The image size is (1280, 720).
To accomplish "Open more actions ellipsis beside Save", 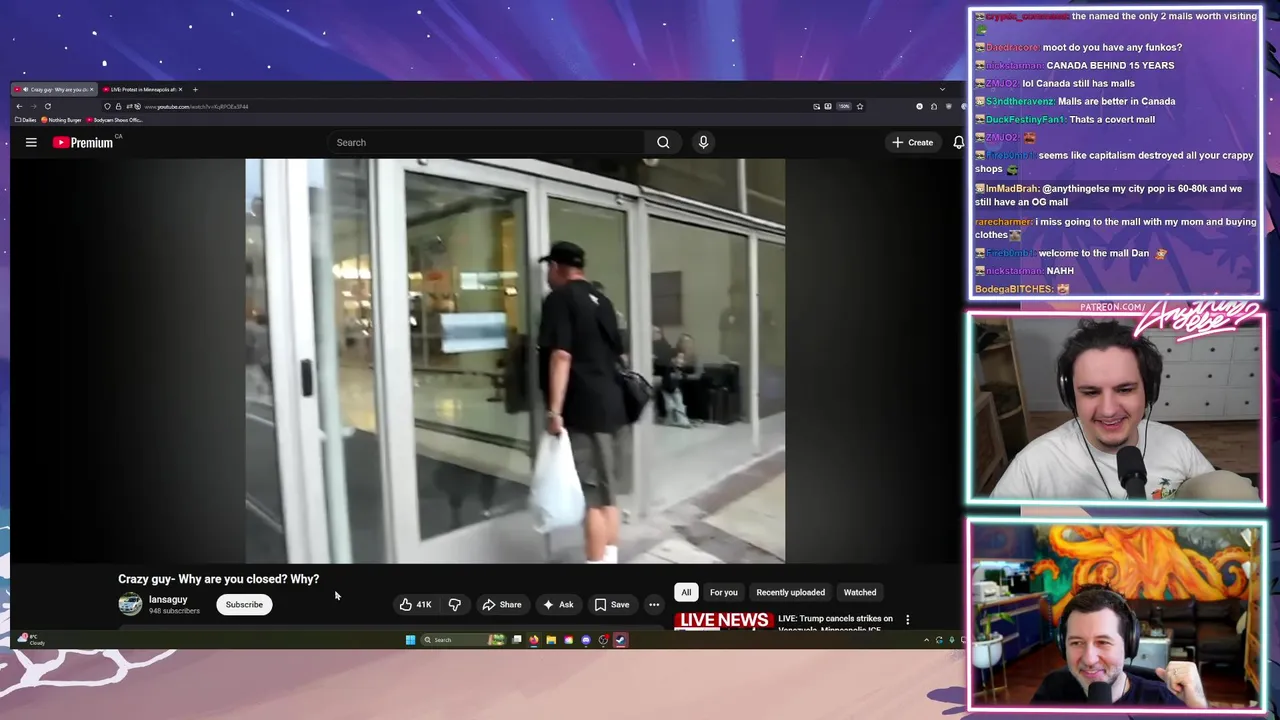I will [x=654, y=605].
